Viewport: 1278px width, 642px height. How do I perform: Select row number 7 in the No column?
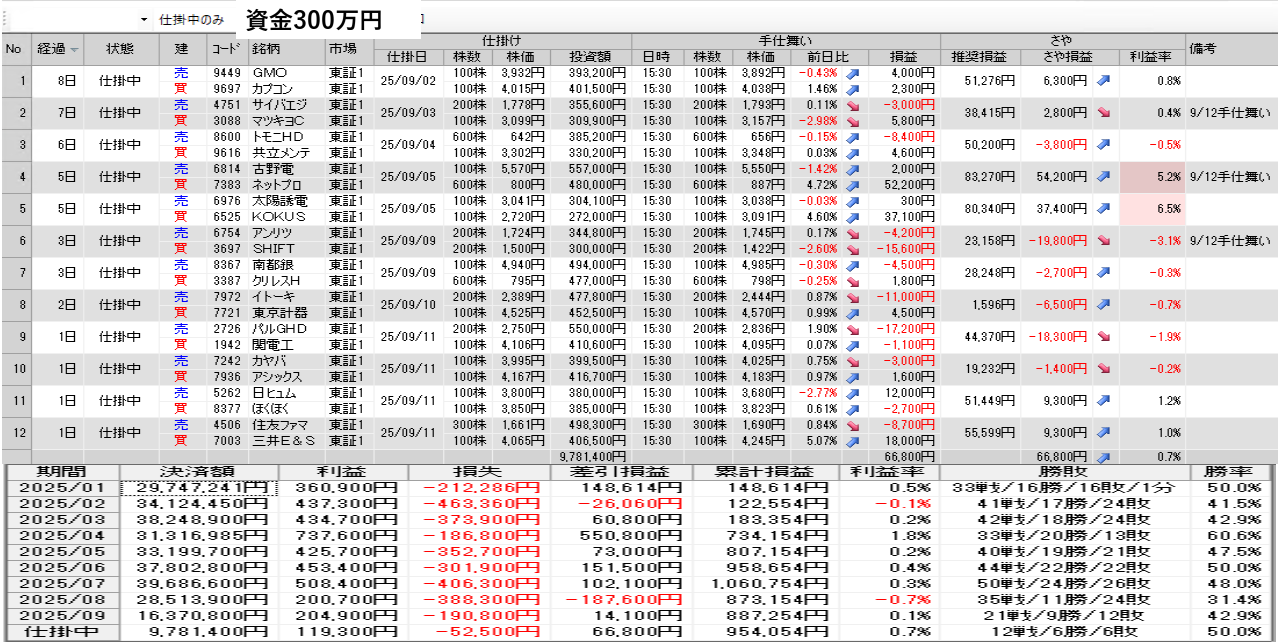[15, 273]
